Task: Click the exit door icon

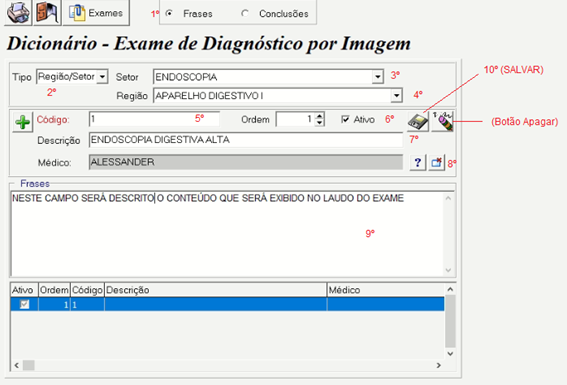Action: tap(47, 13)
